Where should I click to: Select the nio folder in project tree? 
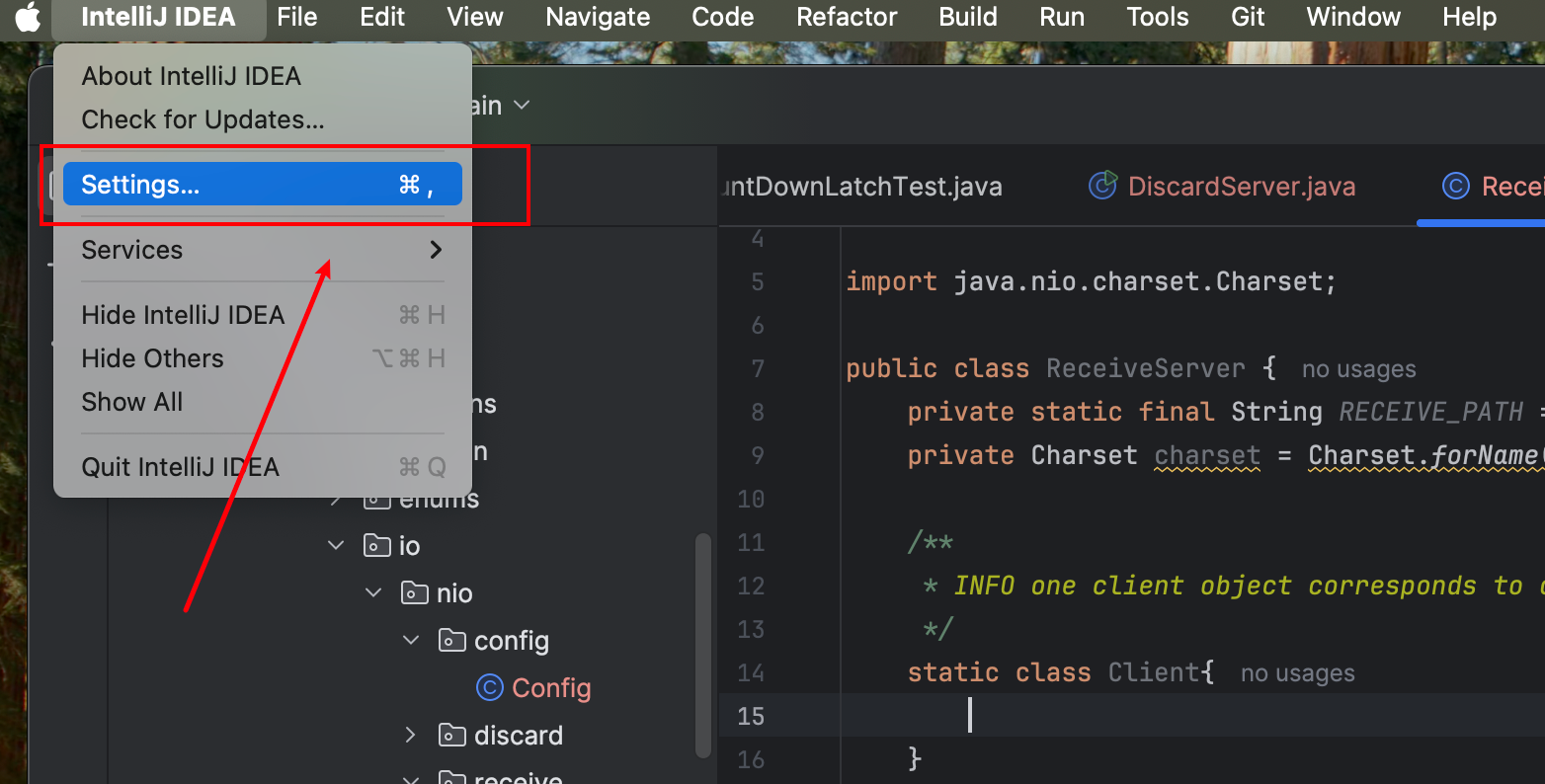point(454,593)
